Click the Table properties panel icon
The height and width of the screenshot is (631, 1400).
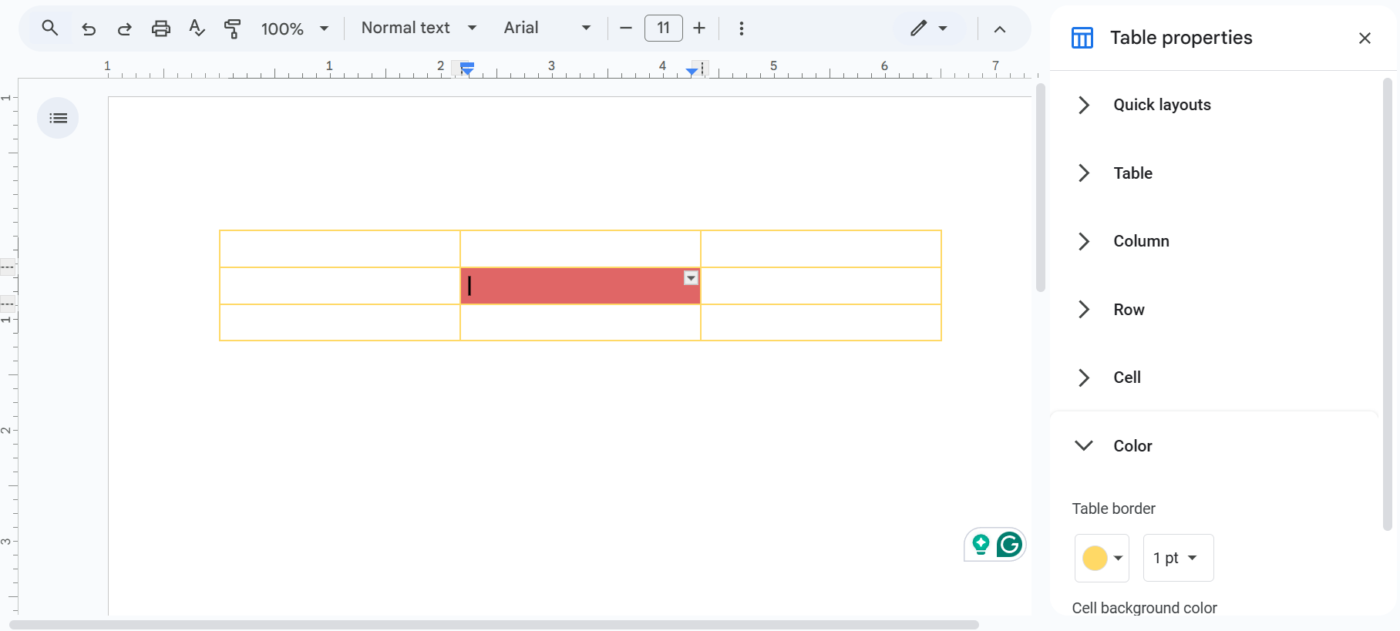[1082, 38]
